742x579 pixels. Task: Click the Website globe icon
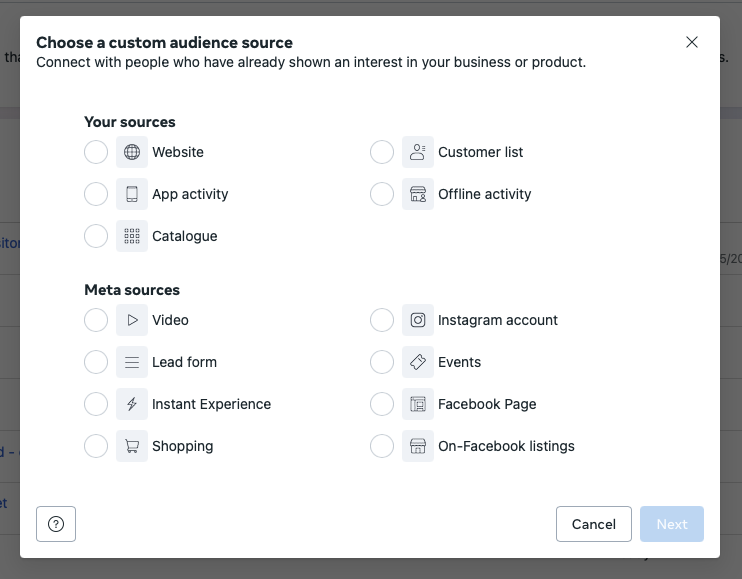tap(132, 152)
